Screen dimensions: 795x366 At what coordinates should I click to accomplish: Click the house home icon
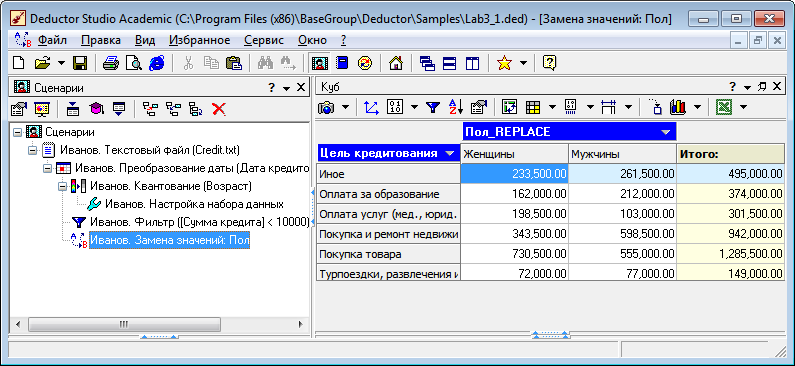pyautogui.click(x=395, y=63)
